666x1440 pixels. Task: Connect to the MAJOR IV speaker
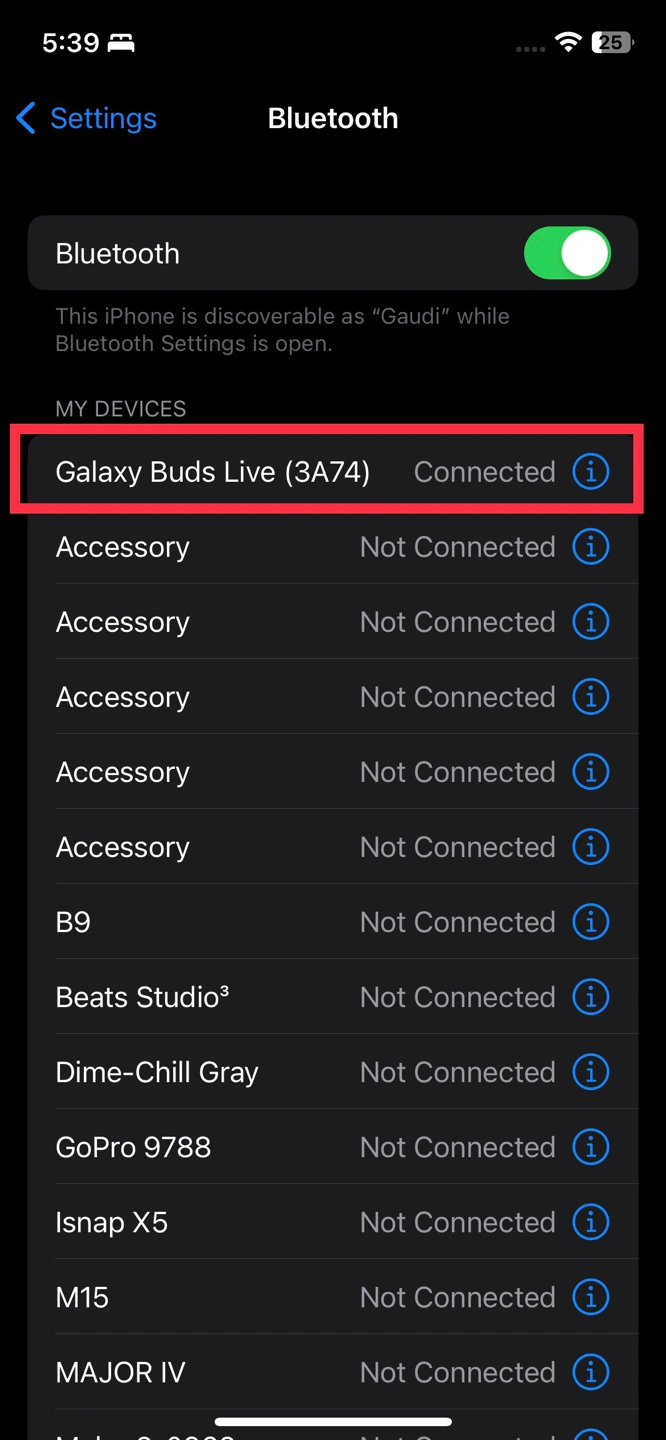coord(120,1372)
